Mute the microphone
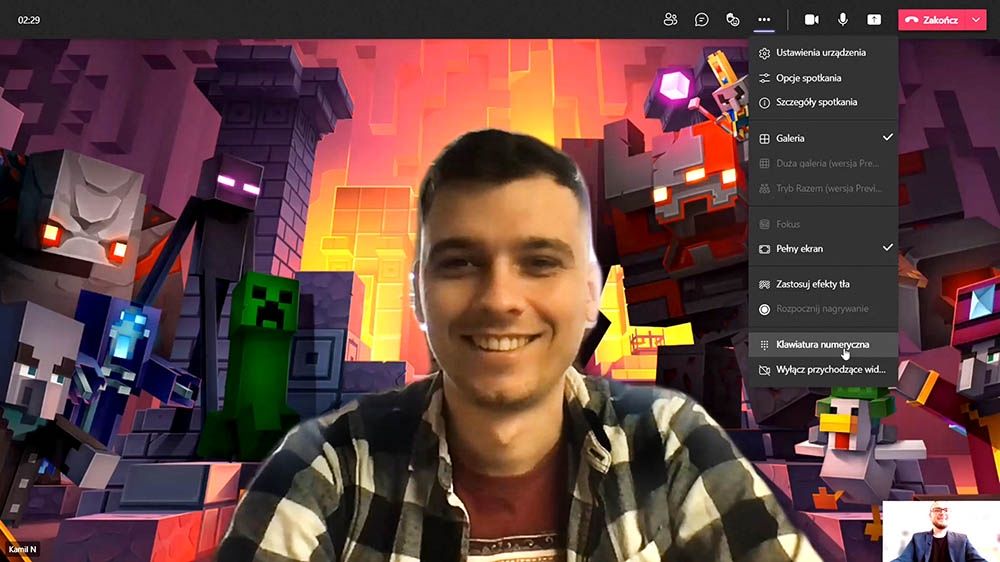Viewport: 1000px width, 562px height. pyautogui.click(x=842, y=20)
